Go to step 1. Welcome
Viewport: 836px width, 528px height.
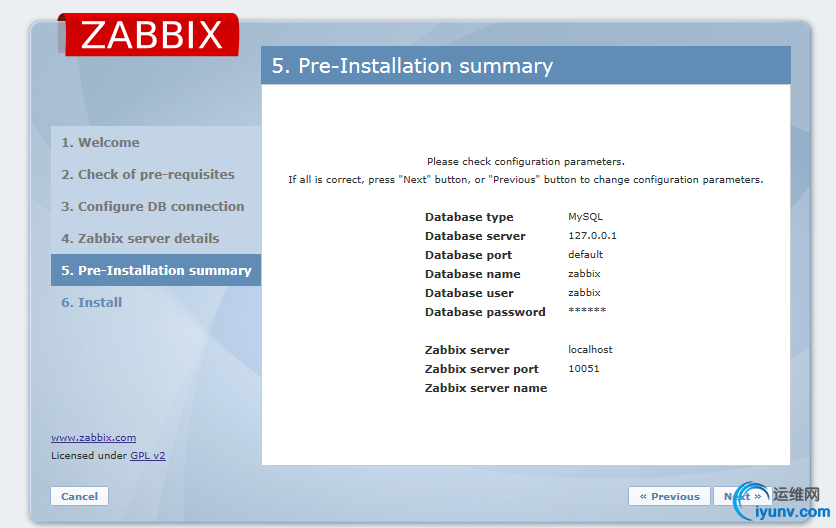(100, 142)
